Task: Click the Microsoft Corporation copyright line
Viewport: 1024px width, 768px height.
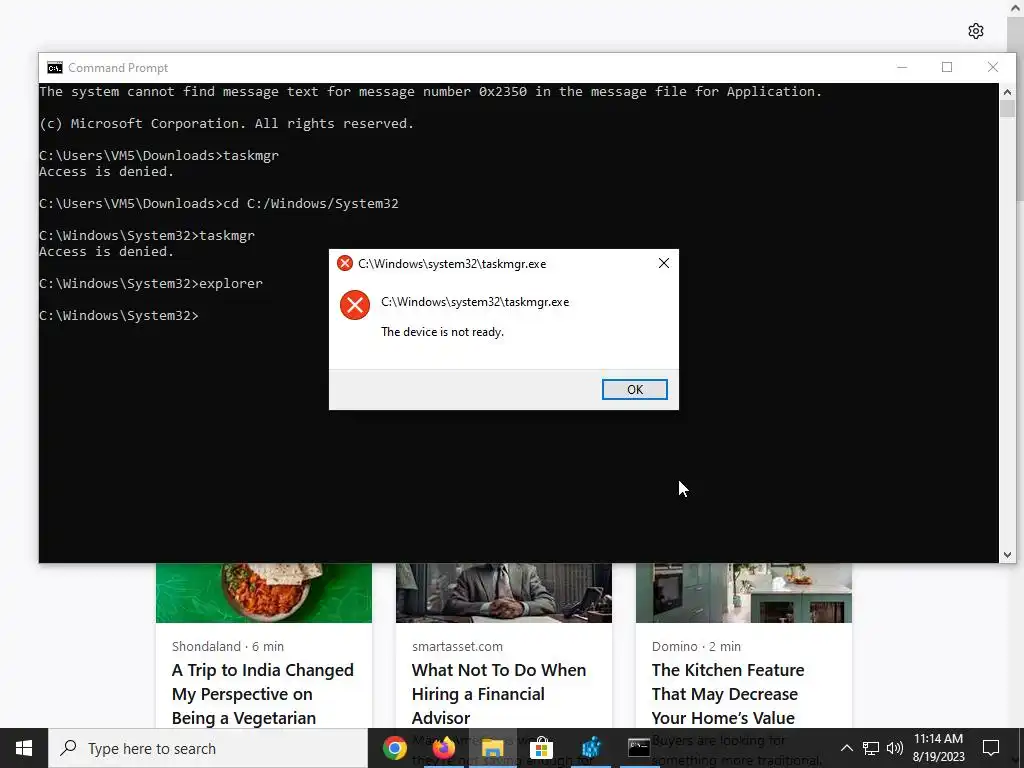Action: (x=227, y=123)
